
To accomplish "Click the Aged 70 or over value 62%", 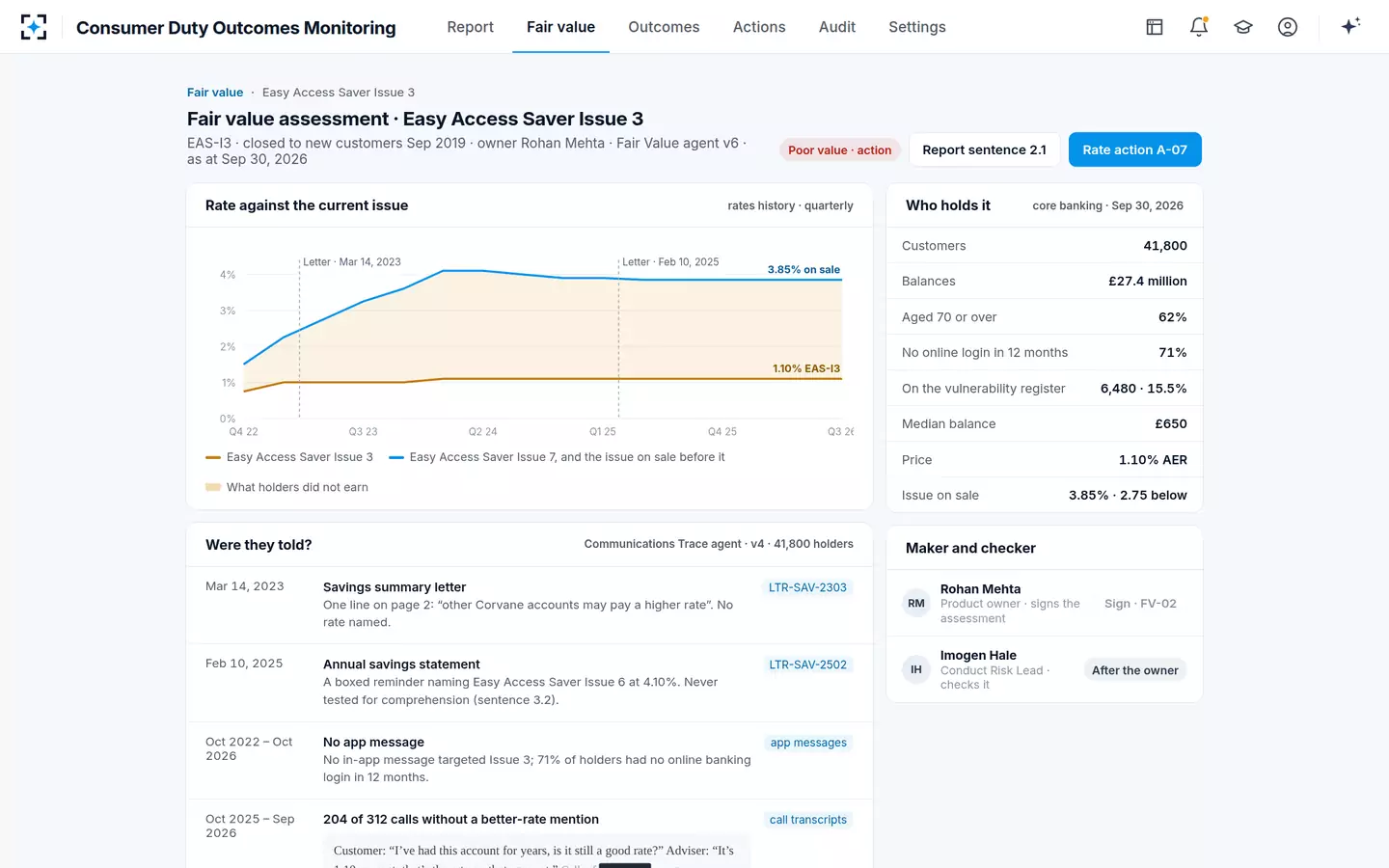I will coord(1173,317).
